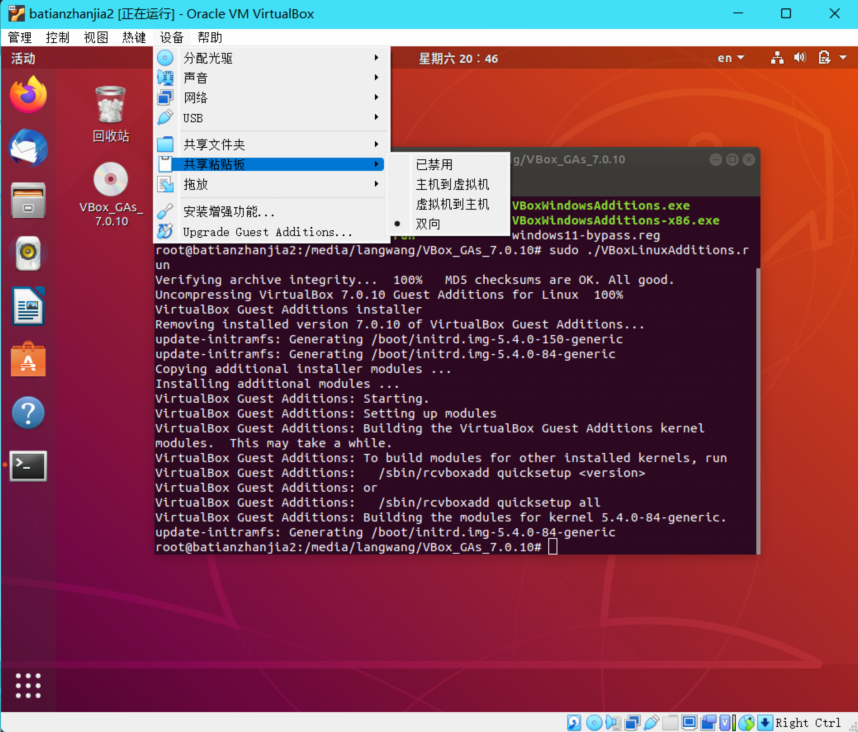Expand the USB submenu

click(x=271, y=118)
